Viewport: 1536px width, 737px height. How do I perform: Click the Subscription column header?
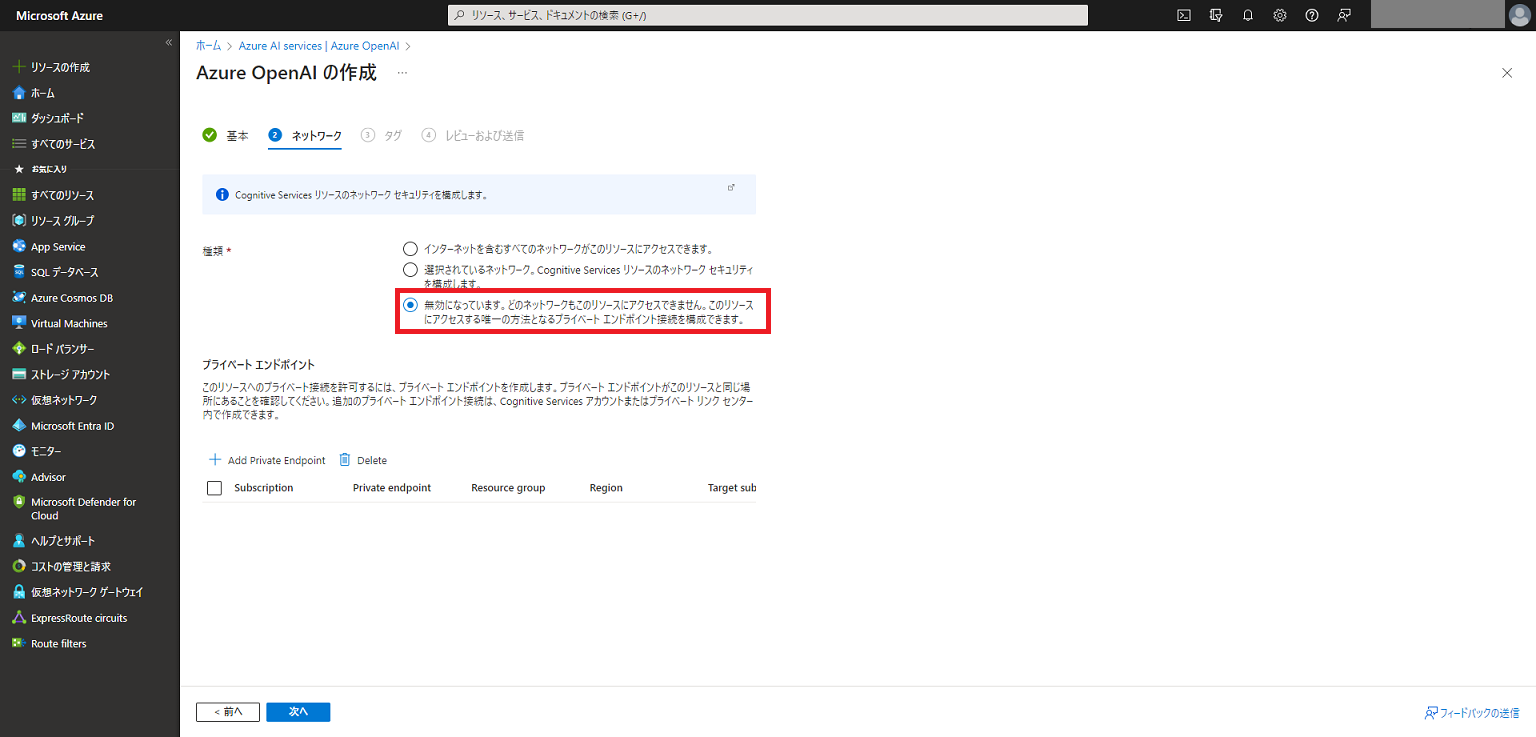pos(264,488)
